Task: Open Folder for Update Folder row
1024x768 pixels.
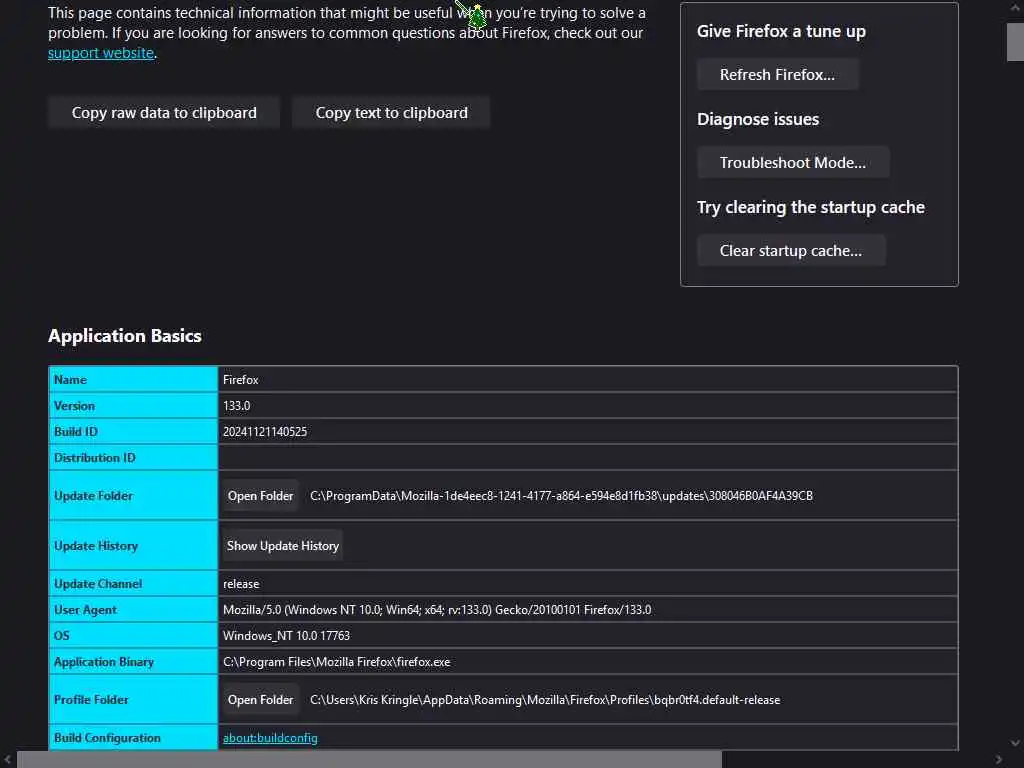Action: point(261,496)
